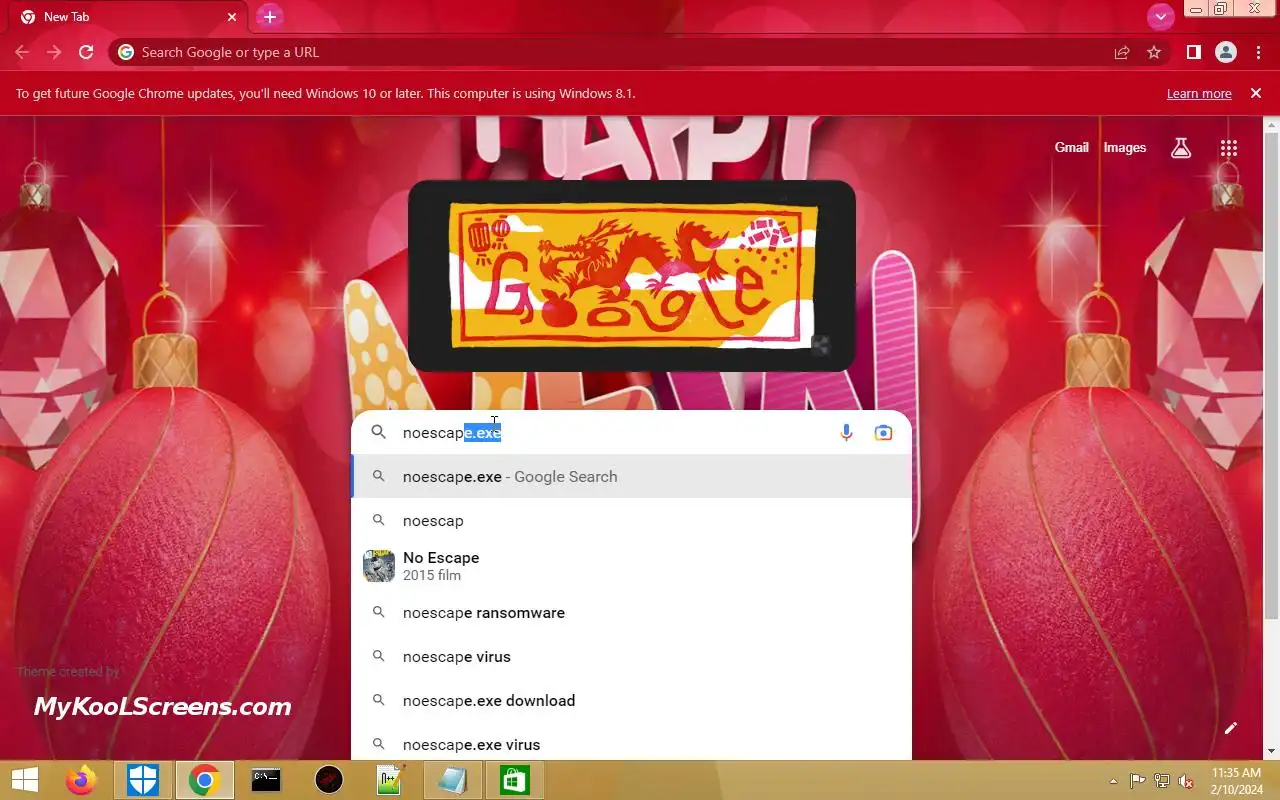Select the noescape.exe download suggestion
1280x800 pixels.
631,700
